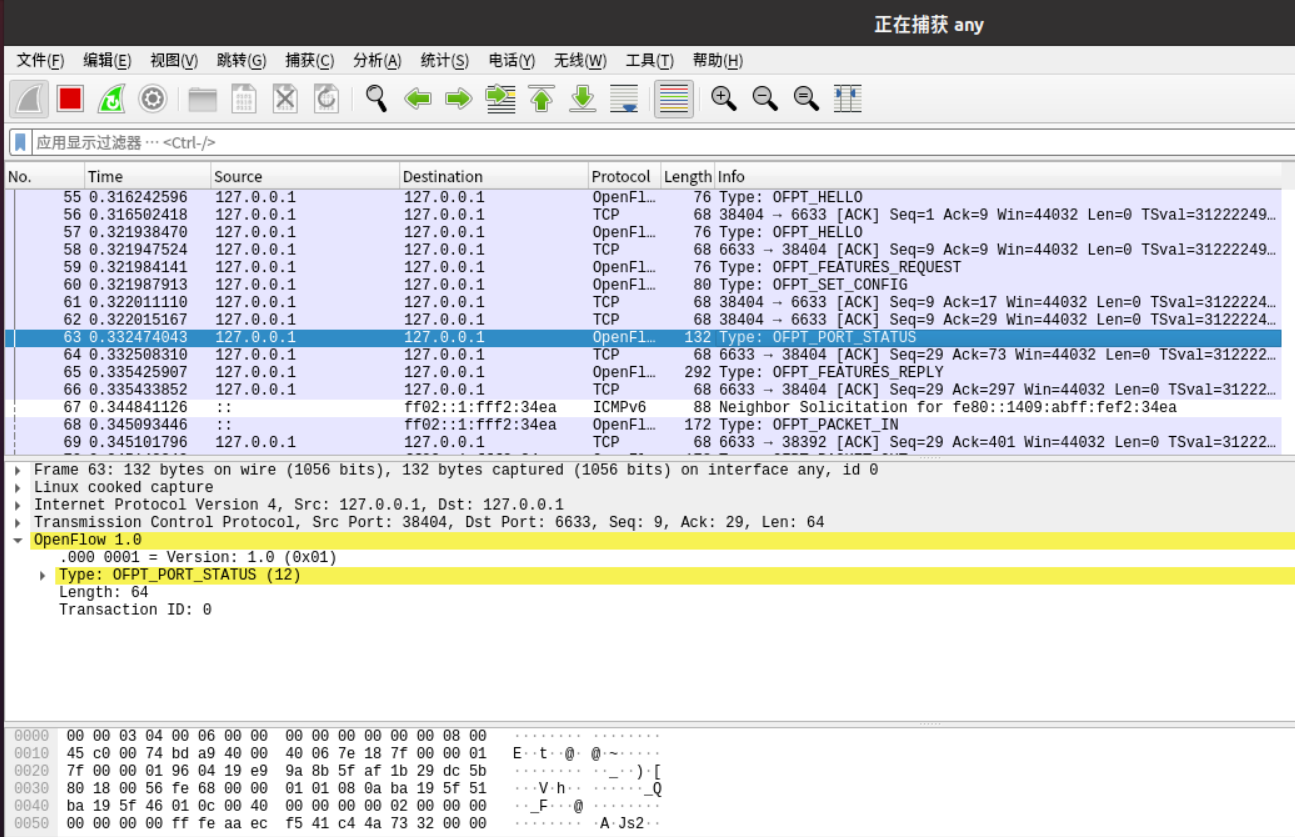This screenshot has width=1295, height=837.
Task: Select packet 59 OFPT_FEATURES_REQUEST row
Action: (x=643, y=267)
